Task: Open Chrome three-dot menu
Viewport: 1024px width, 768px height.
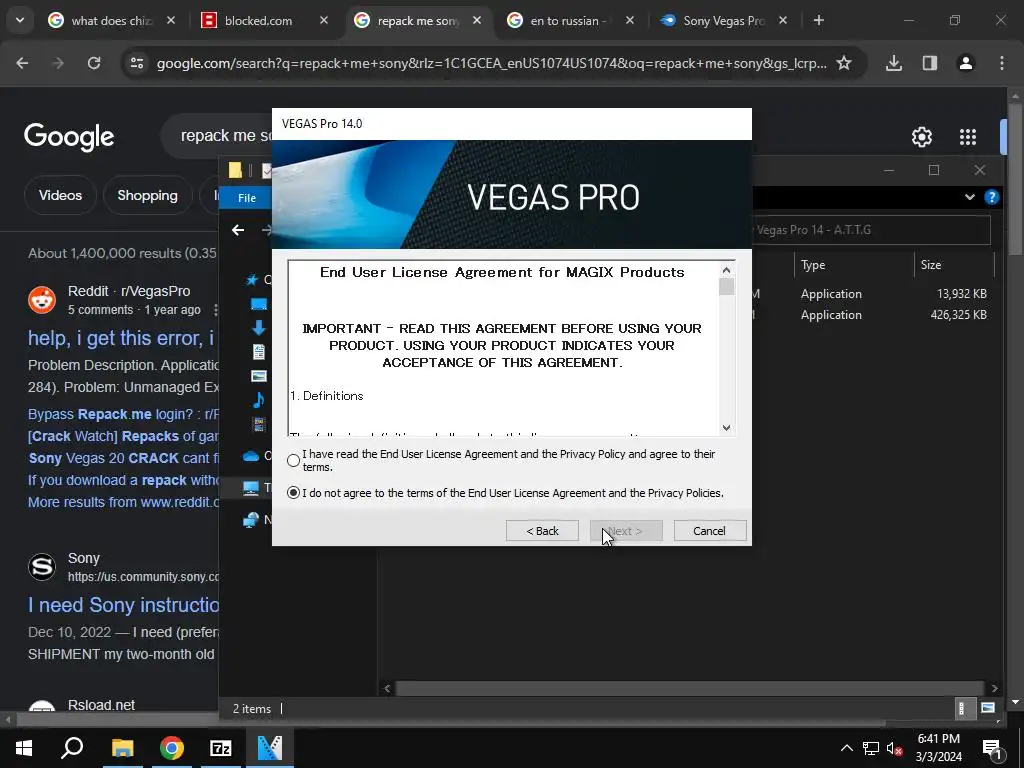Action: point(1002,63)
